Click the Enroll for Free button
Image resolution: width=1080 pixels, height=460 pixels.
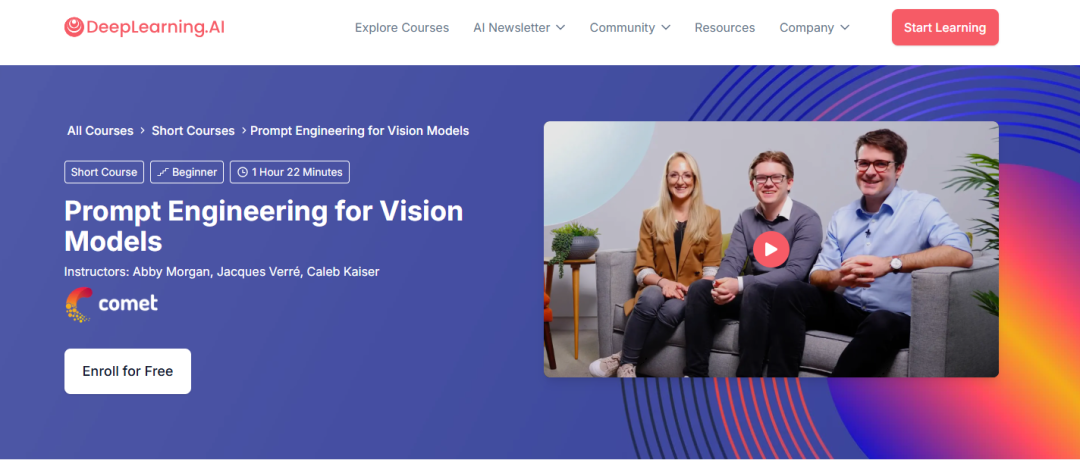click(x=127, y=371)
